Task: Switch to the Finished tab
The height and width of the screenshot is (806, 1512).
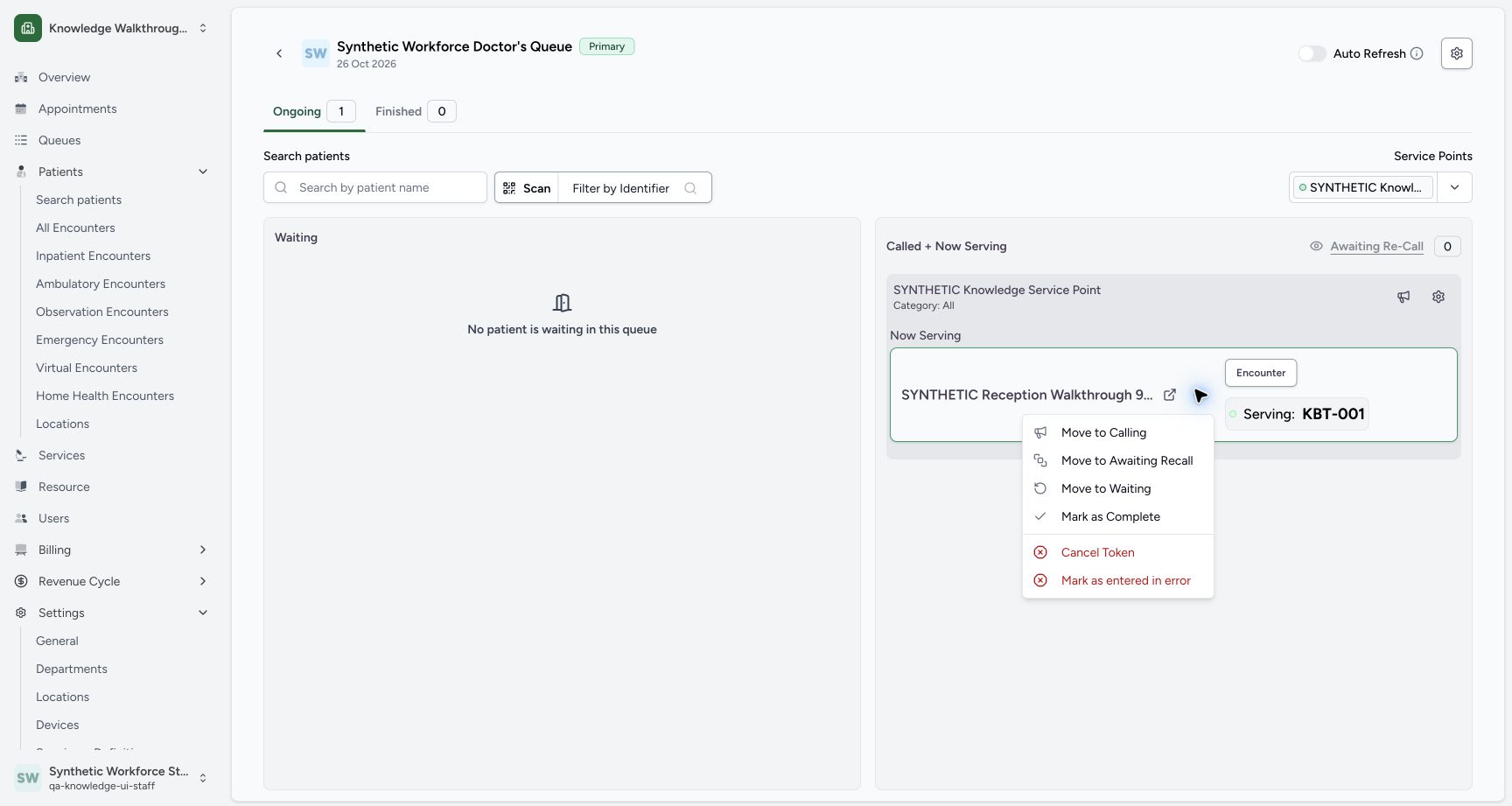Action: (x=415, y=111)
